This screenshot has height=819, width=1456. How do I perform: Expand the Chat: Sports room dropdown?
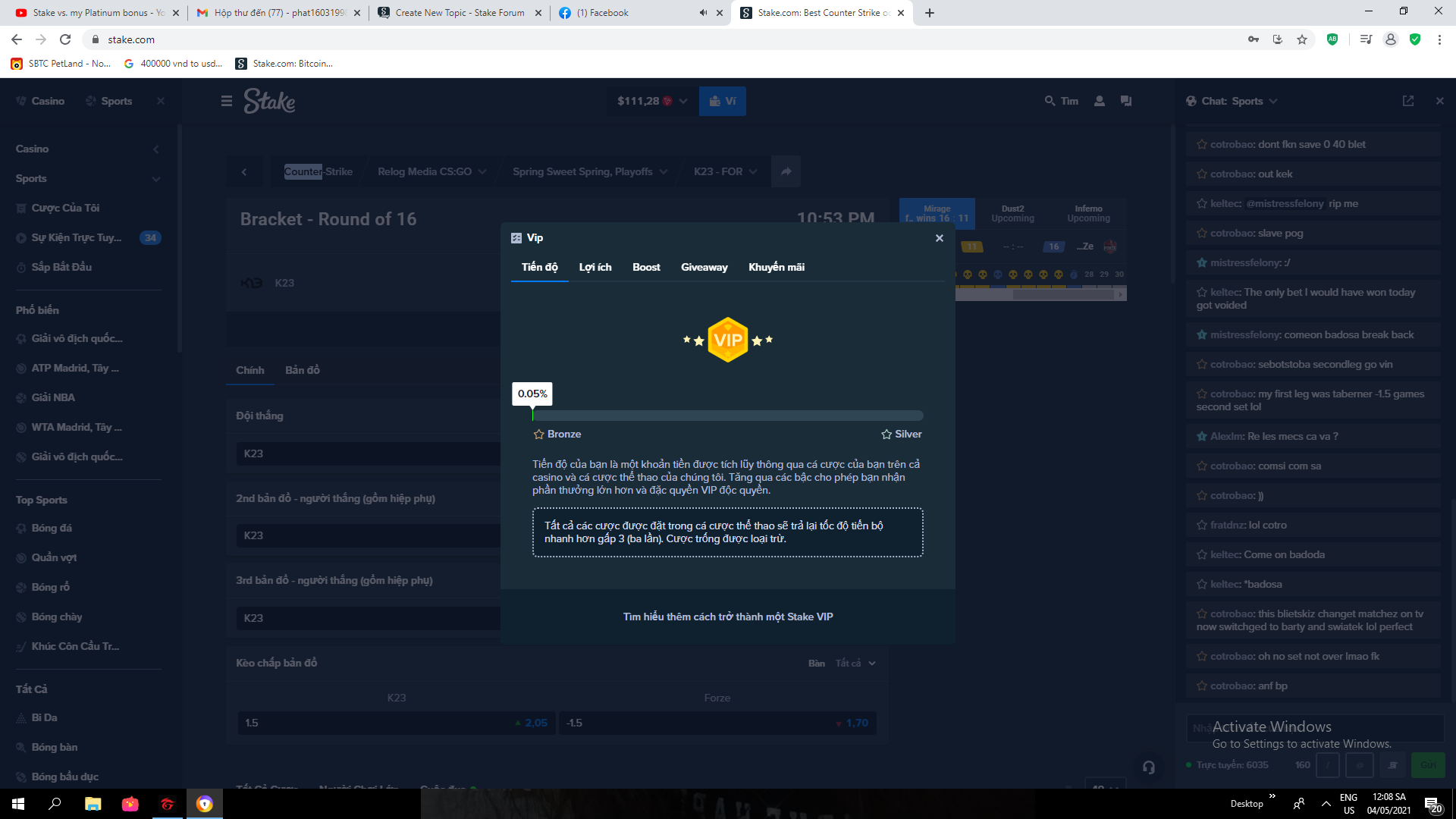click(x=1232, y=101)
